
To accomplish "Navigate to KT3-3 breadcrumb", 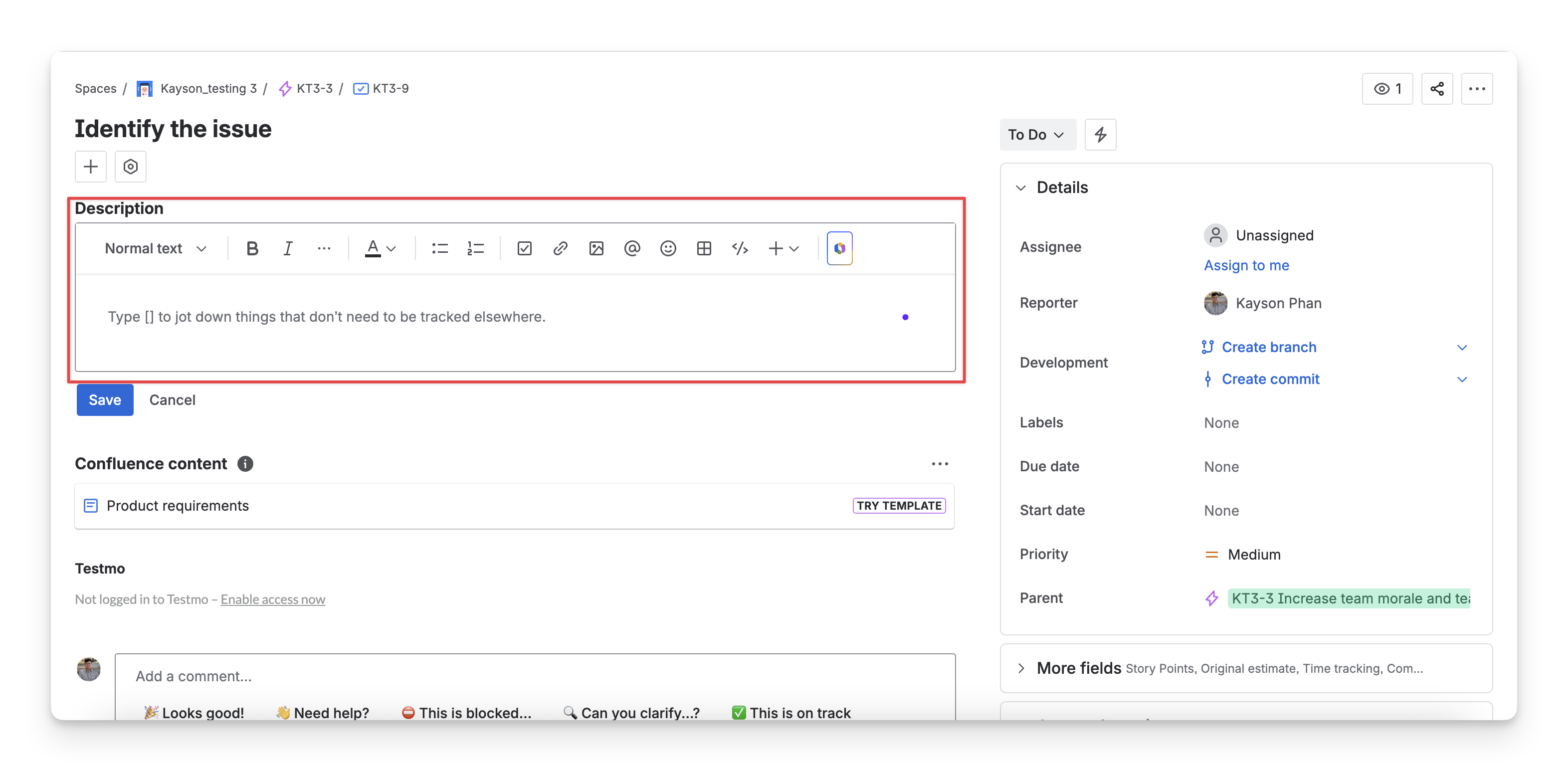I will coord(314,89).
